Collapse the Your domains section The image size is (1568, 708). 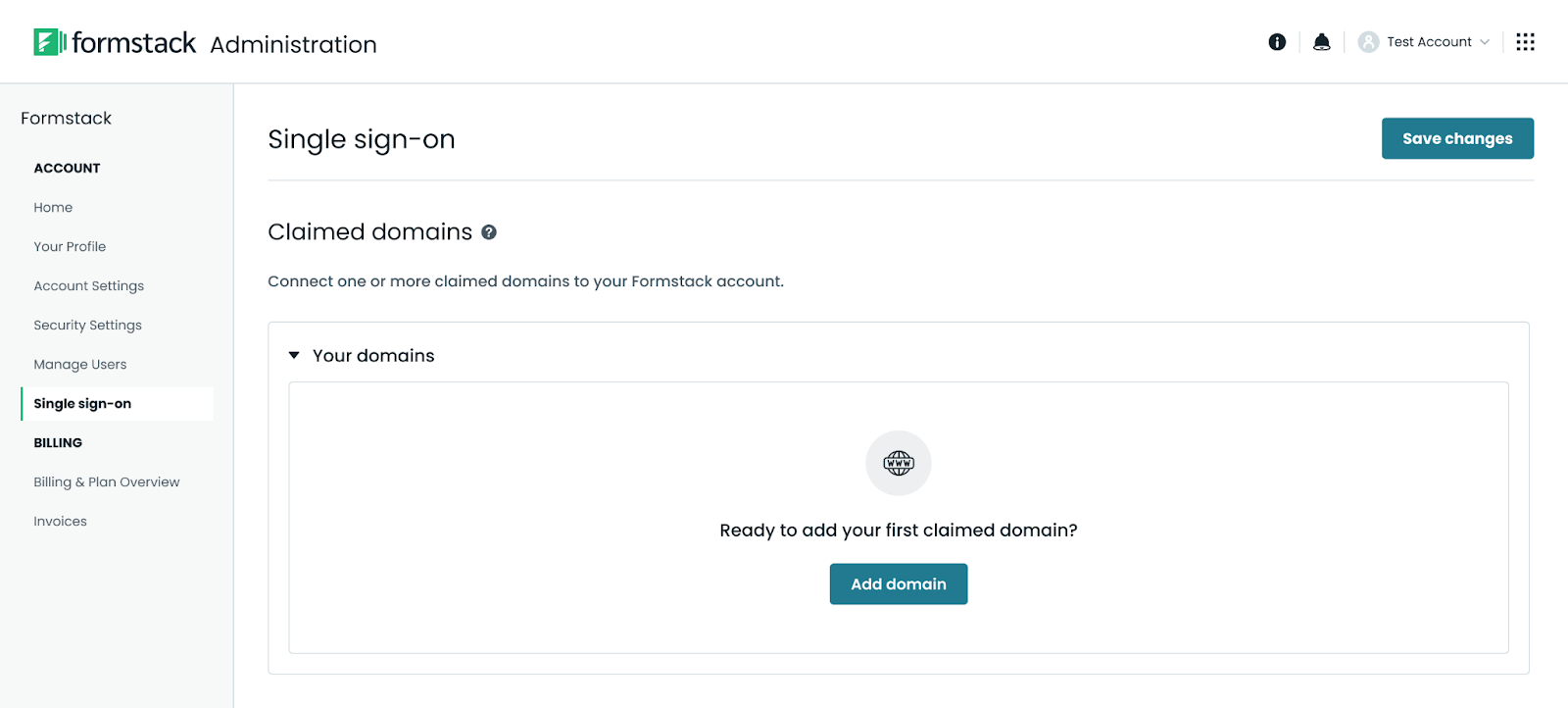tap(294, 356)
